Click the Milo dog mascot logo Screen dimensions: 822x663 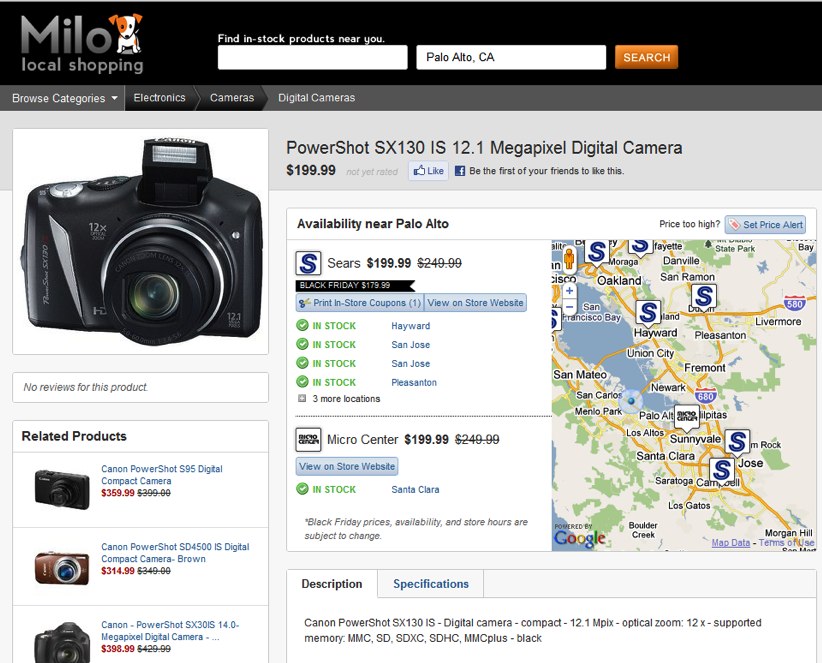coord(126,34)
